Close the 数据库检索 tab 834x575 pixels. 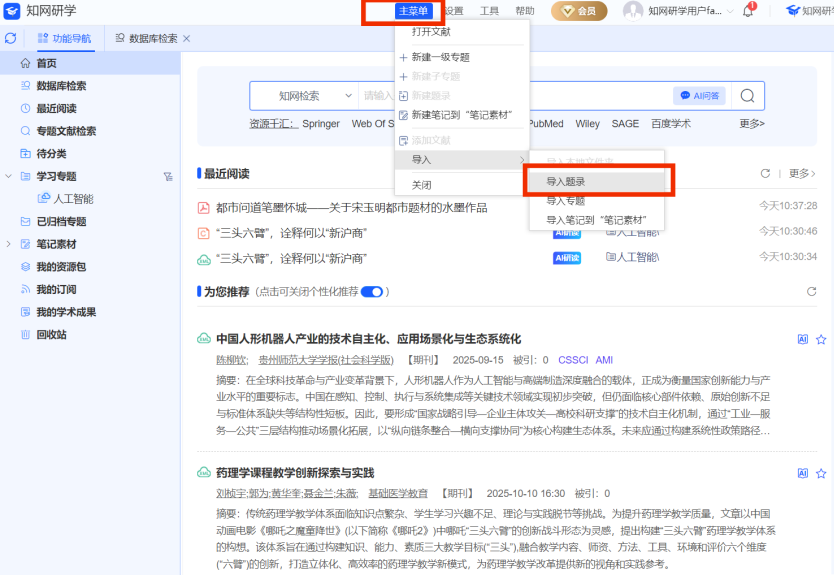(x=187, y=38)
